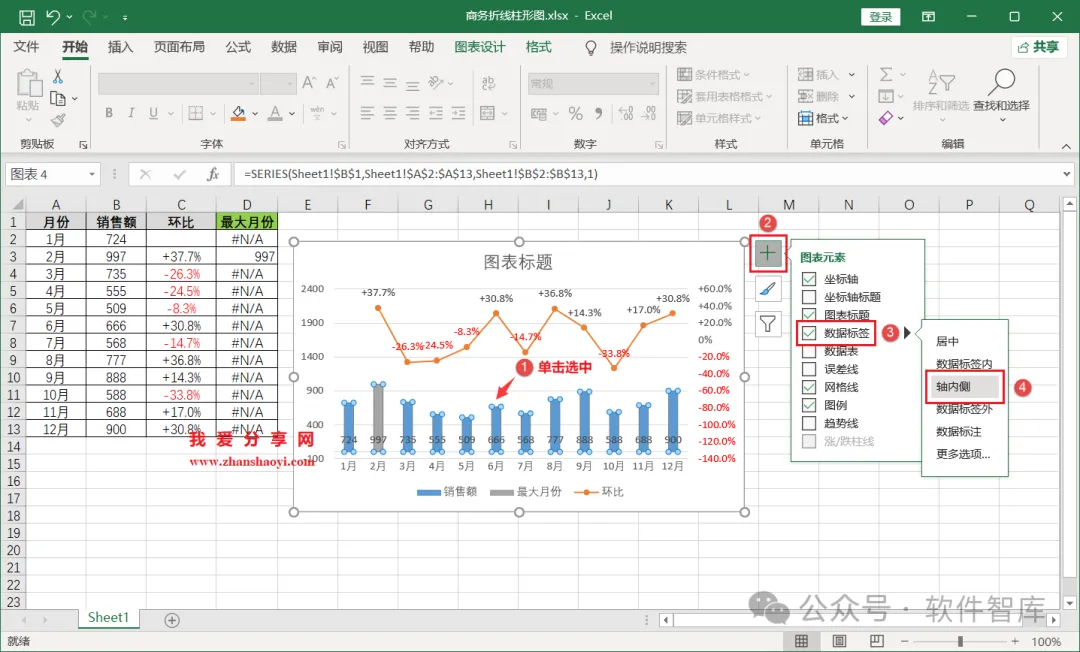The width and height of the screenshot is (1080, 652).
Task: Click the Save icon in title bar
Action: pos(27,17)
